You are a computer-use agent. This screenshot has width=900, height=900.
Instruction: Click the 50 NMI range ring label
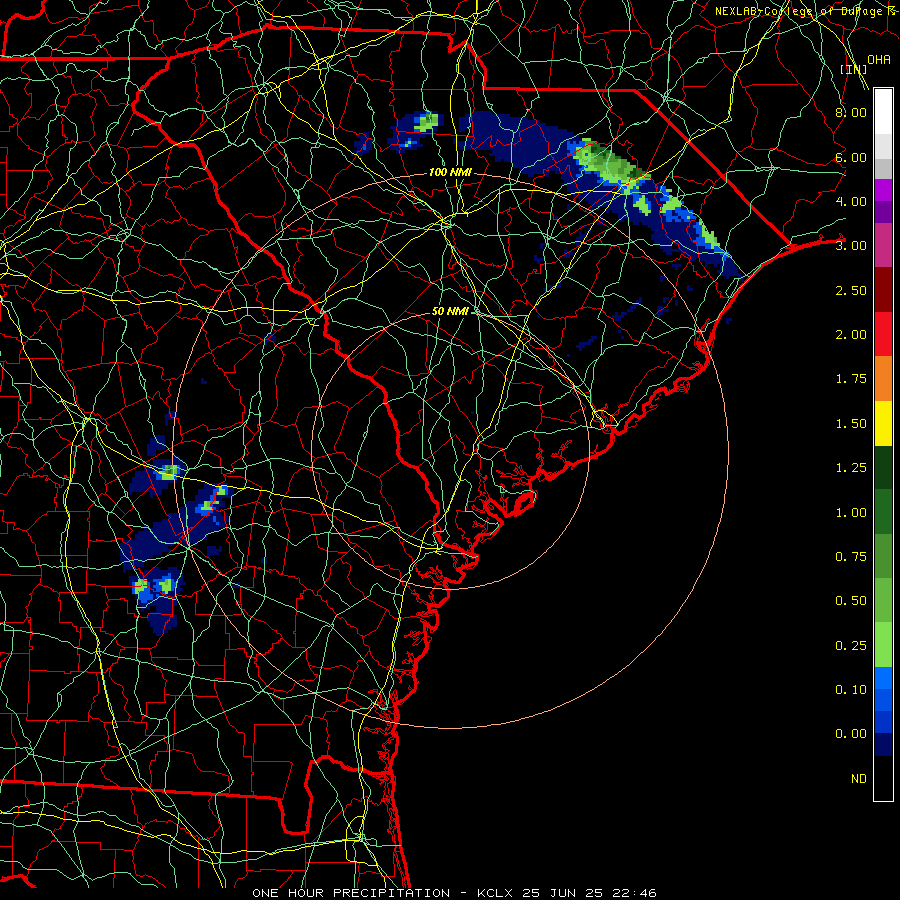click(x=450, y=311)
